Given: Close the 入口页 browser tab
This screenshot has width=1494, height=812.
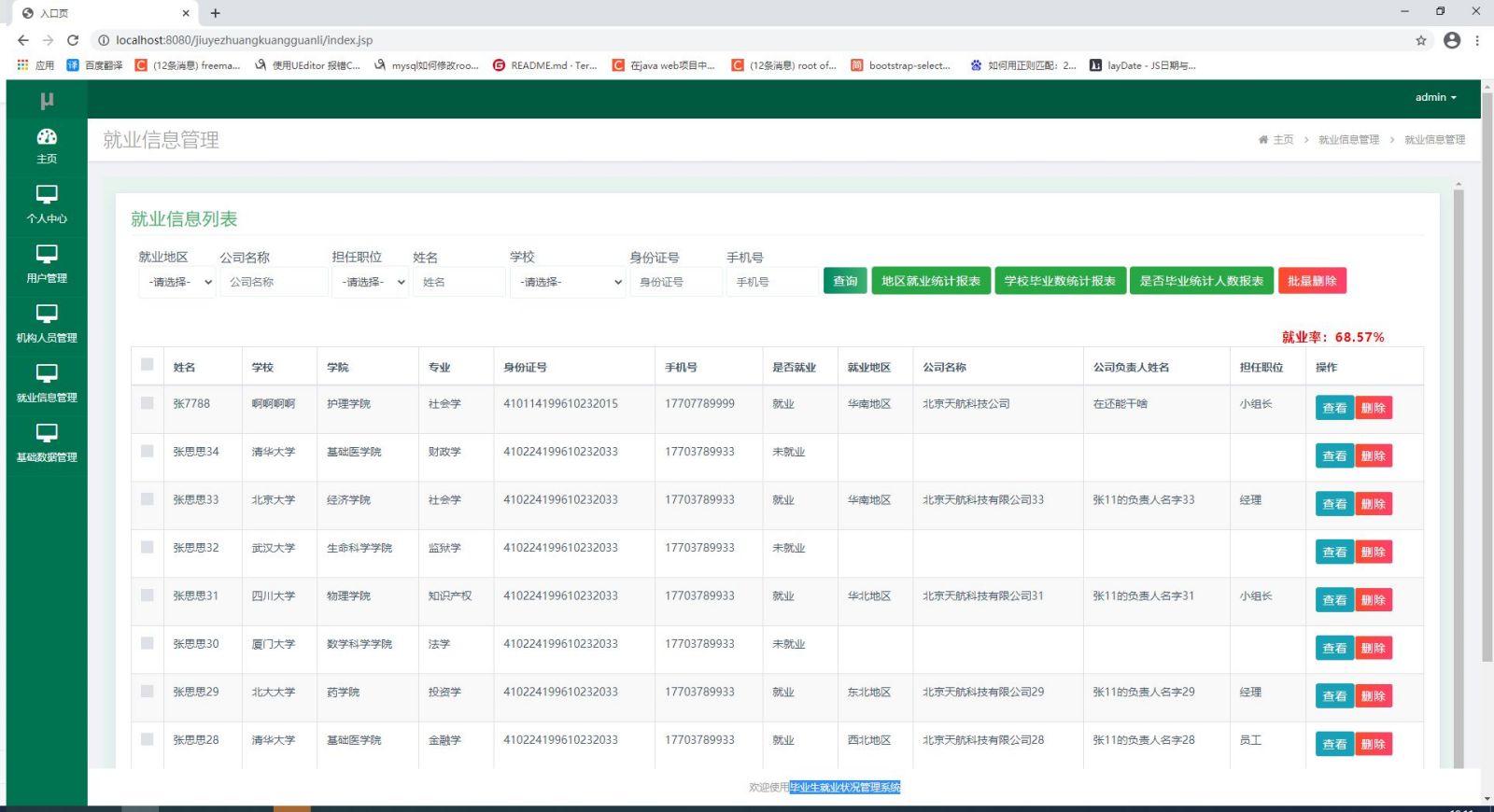Looking at the screenshot, I should point(186,13).
